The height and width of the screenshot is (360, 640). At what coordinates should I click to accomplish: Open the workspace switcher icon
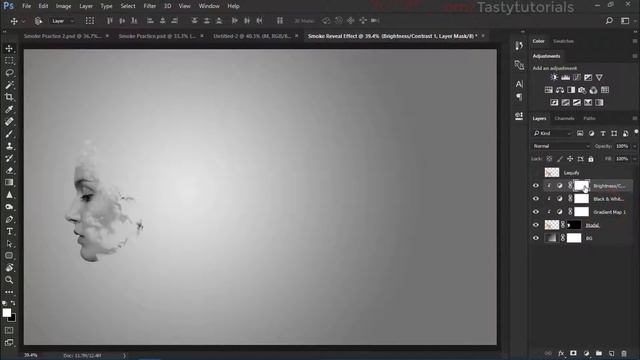[625, 20]
